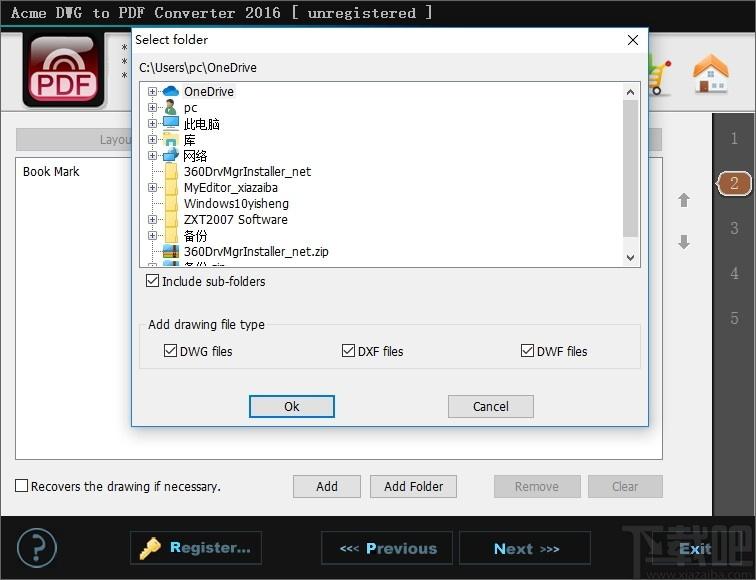Uncheck the DWG files checkbox
This screenshot has height=580, width=756.
(170, 351)
